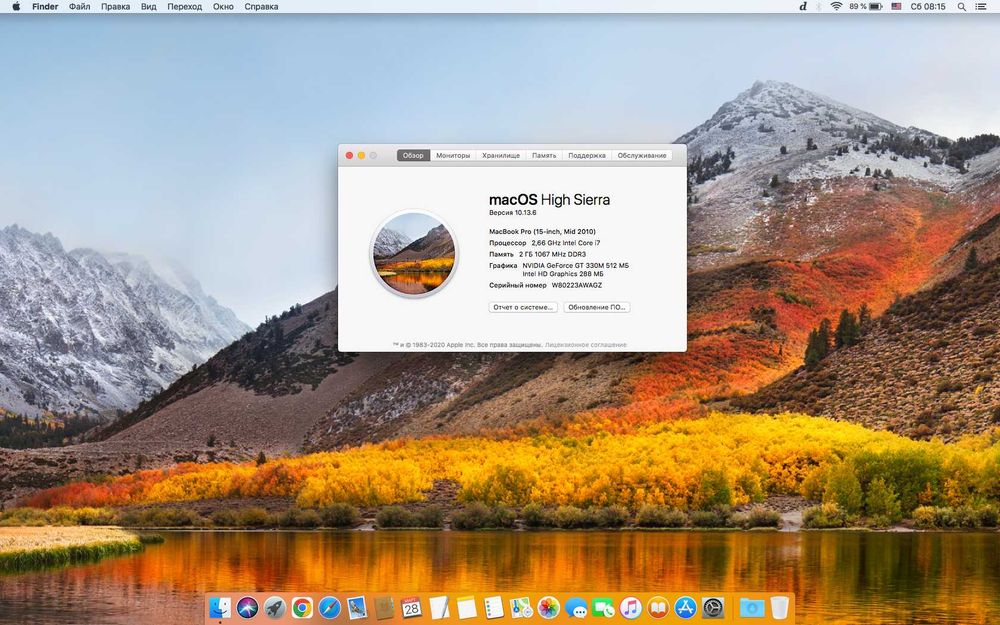Open Calendar showing 28 in Dock
Image resolution: width=1000 pixels, height=625 pixels.
pyautogui.click(x=411, y=608)
